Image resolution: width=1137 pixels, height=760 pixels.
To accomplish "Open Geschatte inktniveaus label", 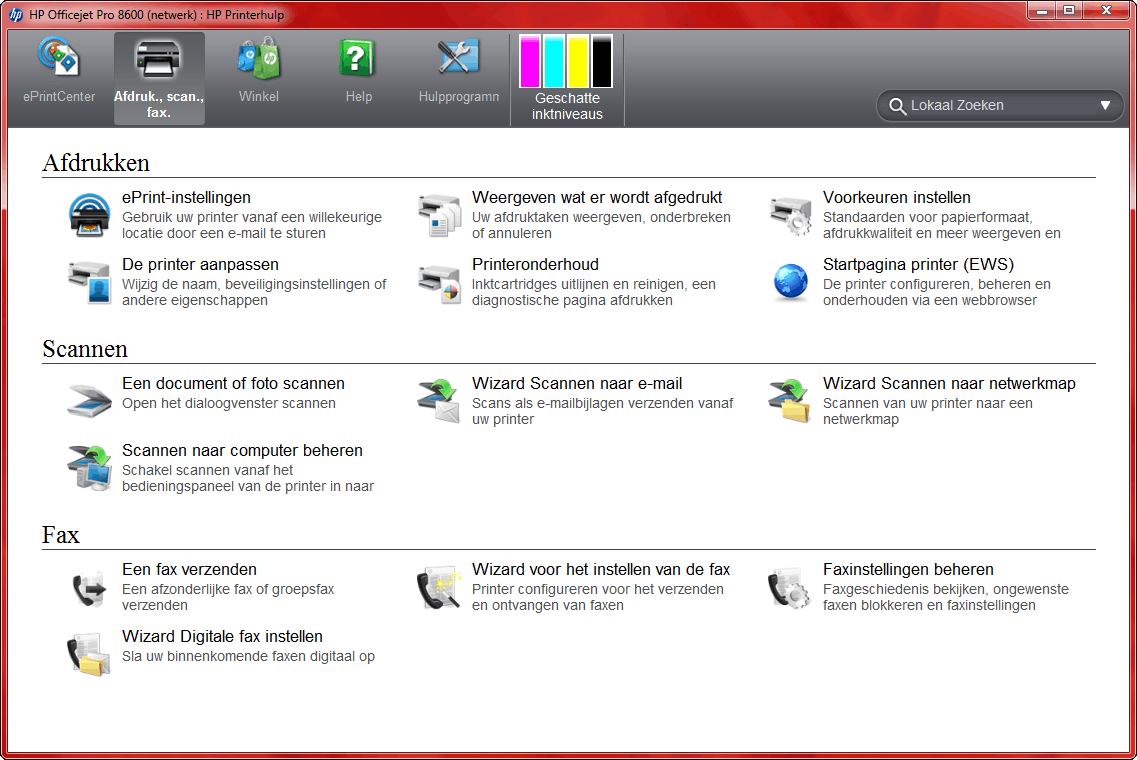I will [x=567, y=106].
